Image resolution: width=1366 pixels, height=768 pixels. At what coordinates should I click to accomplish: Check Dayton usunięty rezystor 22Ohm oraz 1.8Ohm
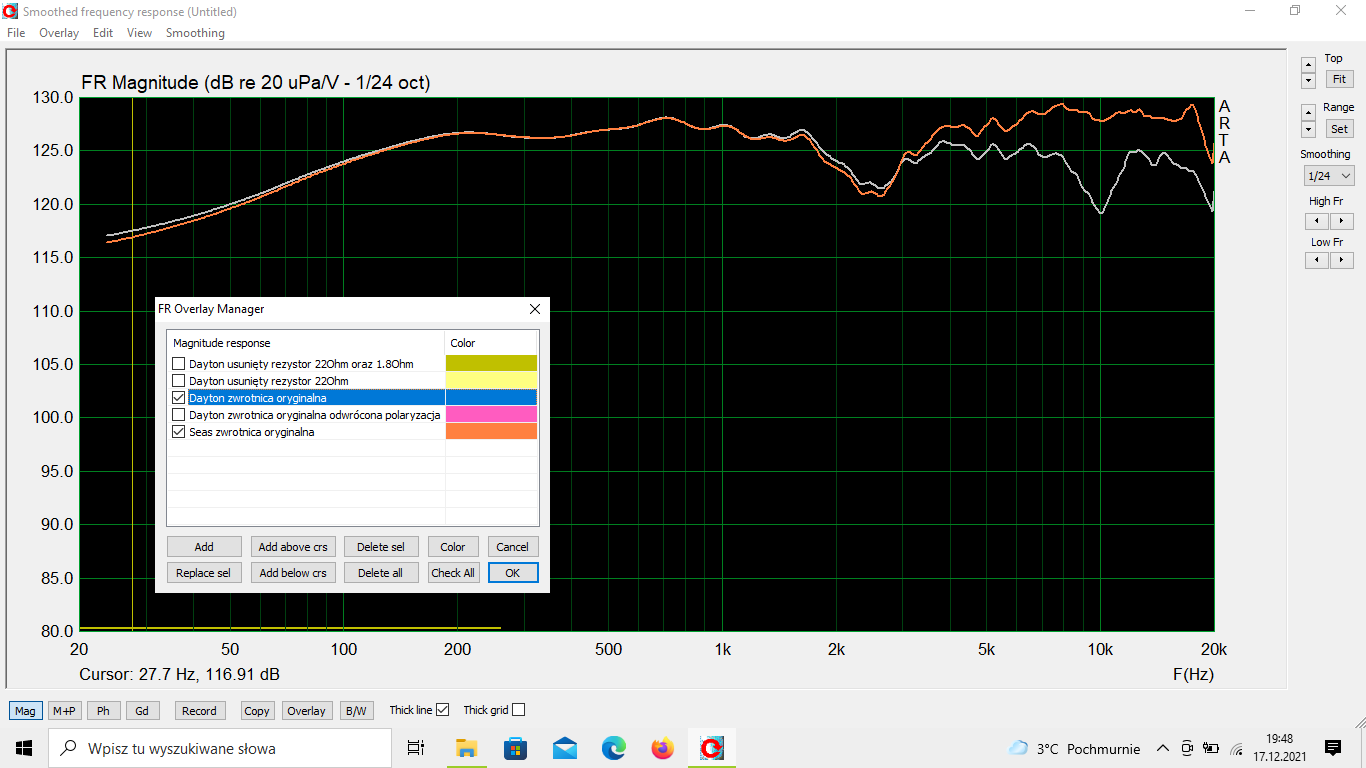point(179,364)
